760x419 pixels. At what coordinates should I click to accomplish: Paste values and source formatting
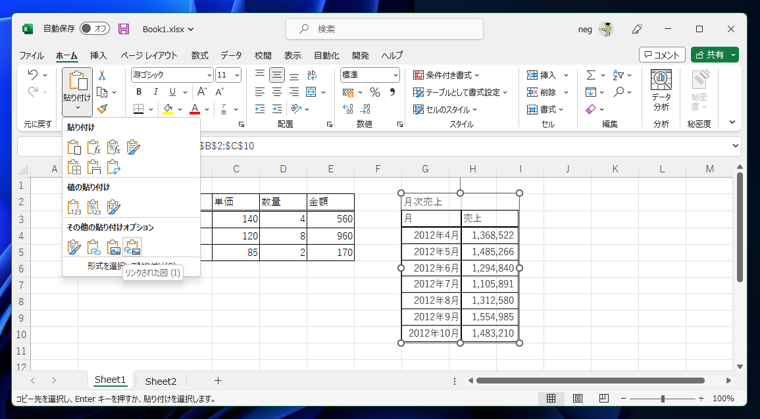coord(113,207)
